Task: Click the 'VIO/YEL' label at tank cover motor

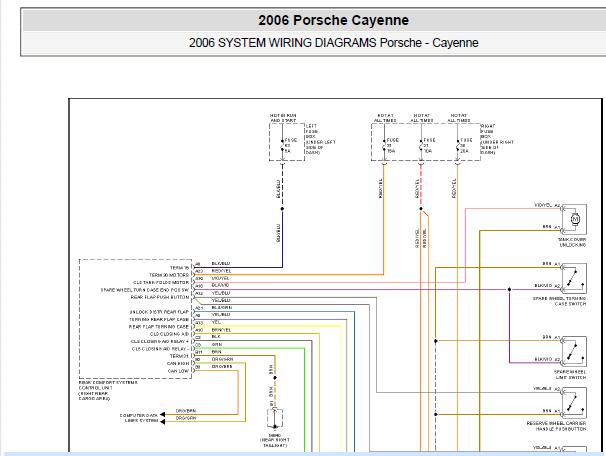Action: [543, 205]
